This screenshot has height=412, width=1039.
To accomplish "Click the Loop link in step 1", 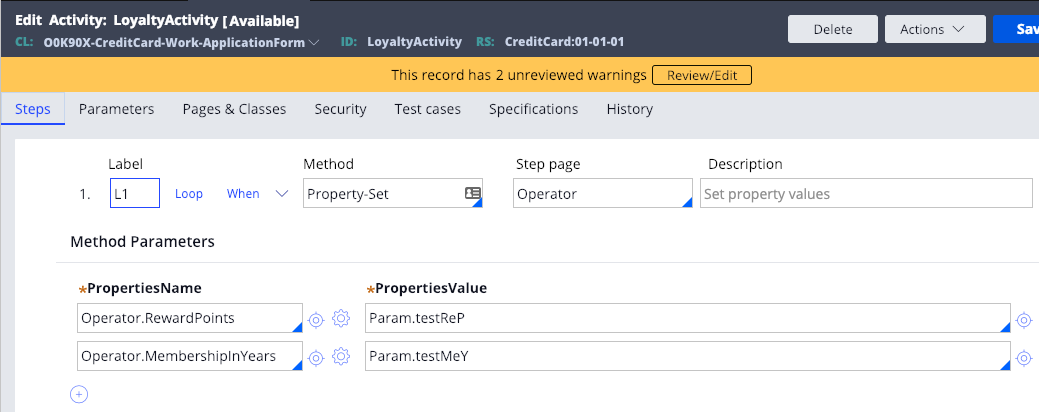I will pyautogui.click(x=189, y=194).
